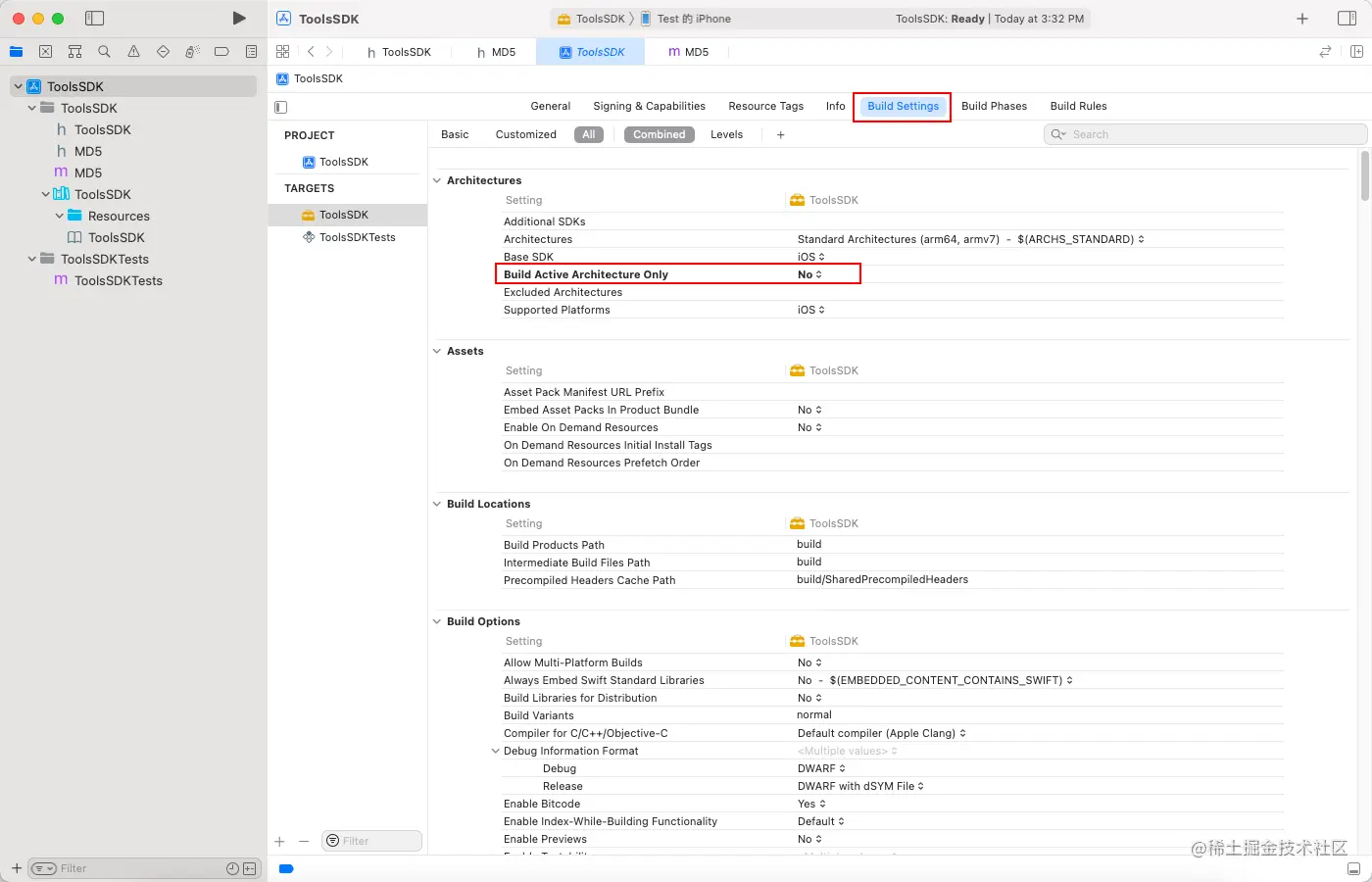The width and height of the screenshot is (1372, 882).
Task: Open the Breakpoint navigator
Action: point(221,52)
